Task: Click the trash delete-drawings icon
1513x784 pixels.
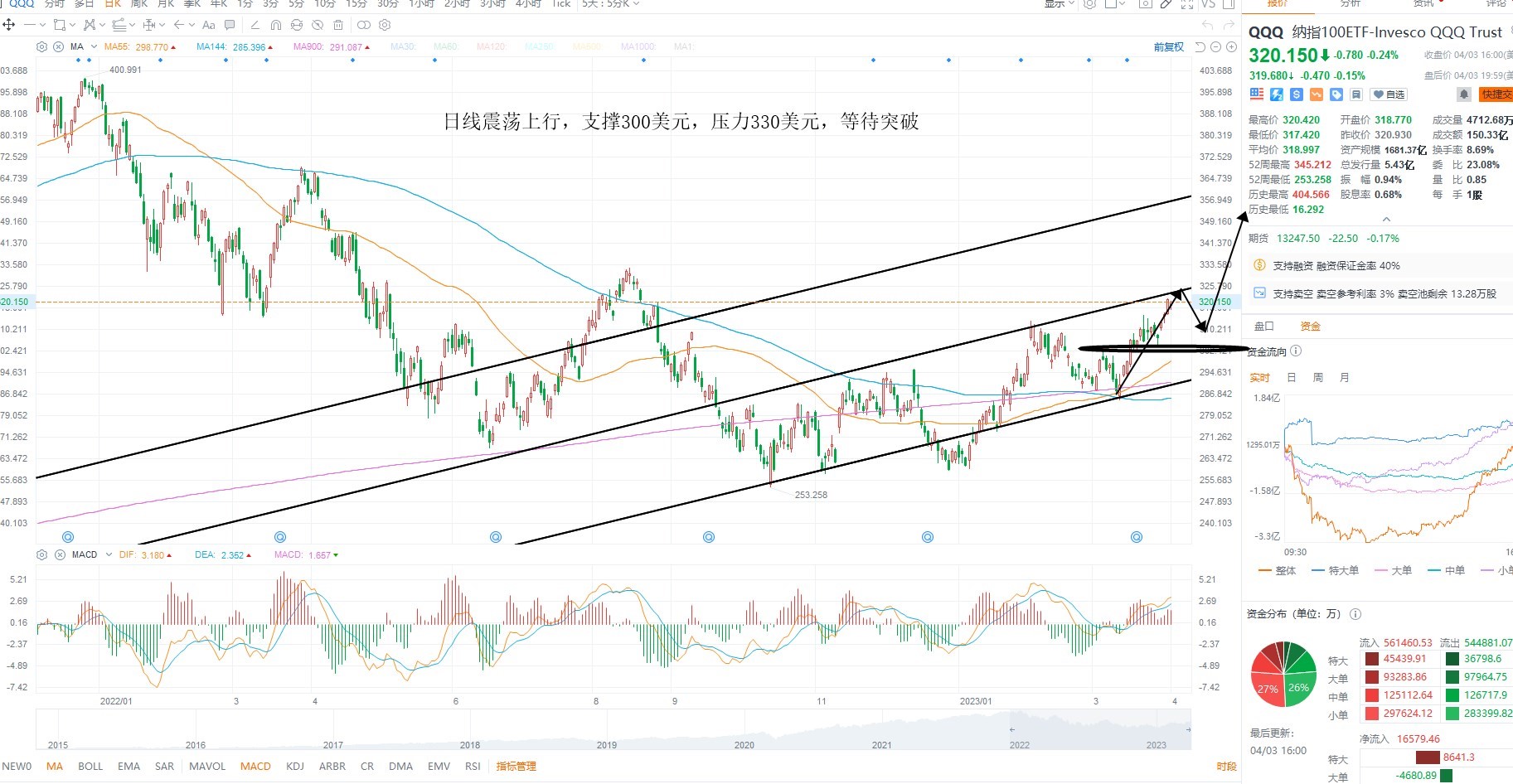Action: tap(338, 25)
